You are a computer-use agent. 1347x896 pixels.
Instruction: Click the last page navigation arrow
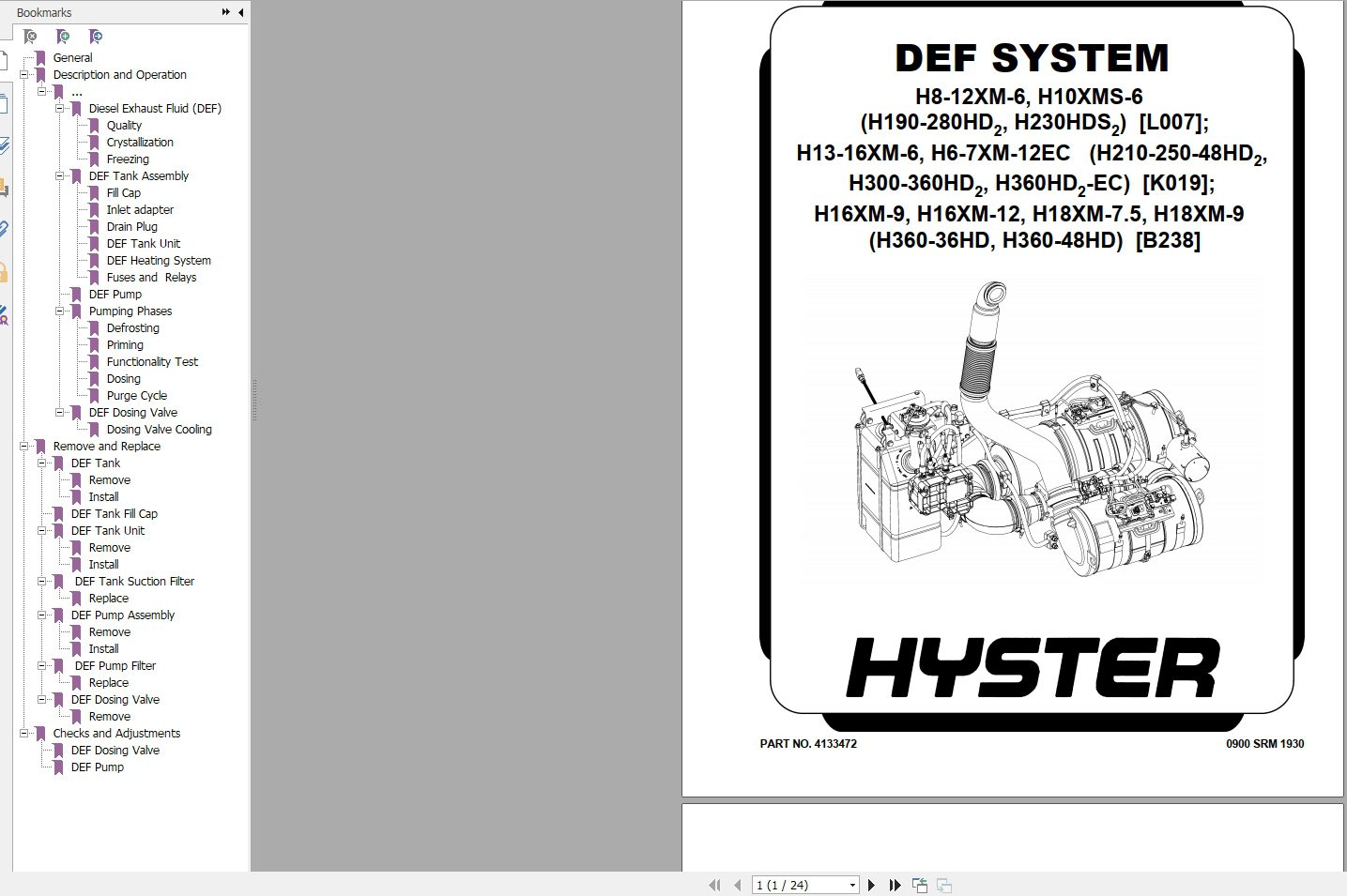coord(894,884)
